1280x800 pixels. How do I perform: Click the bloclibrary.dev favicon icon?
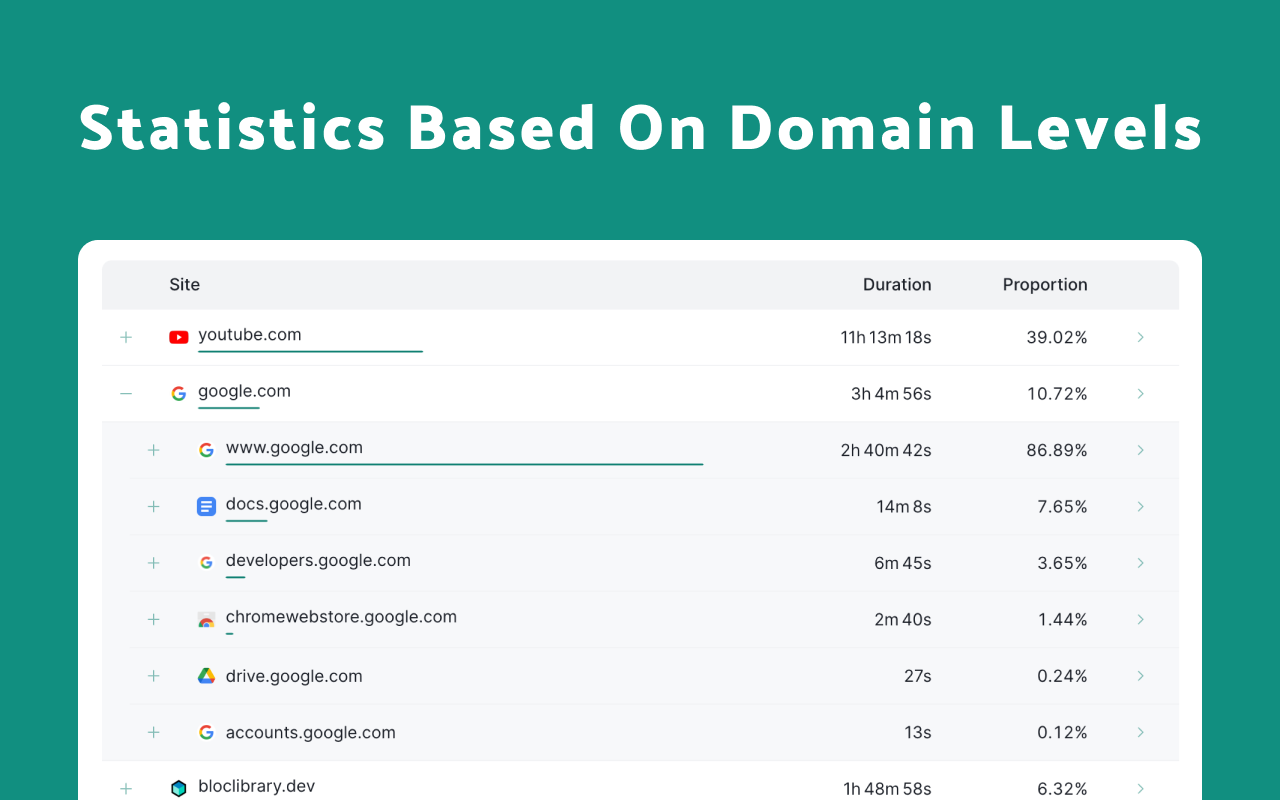click(x=179, y=789)
